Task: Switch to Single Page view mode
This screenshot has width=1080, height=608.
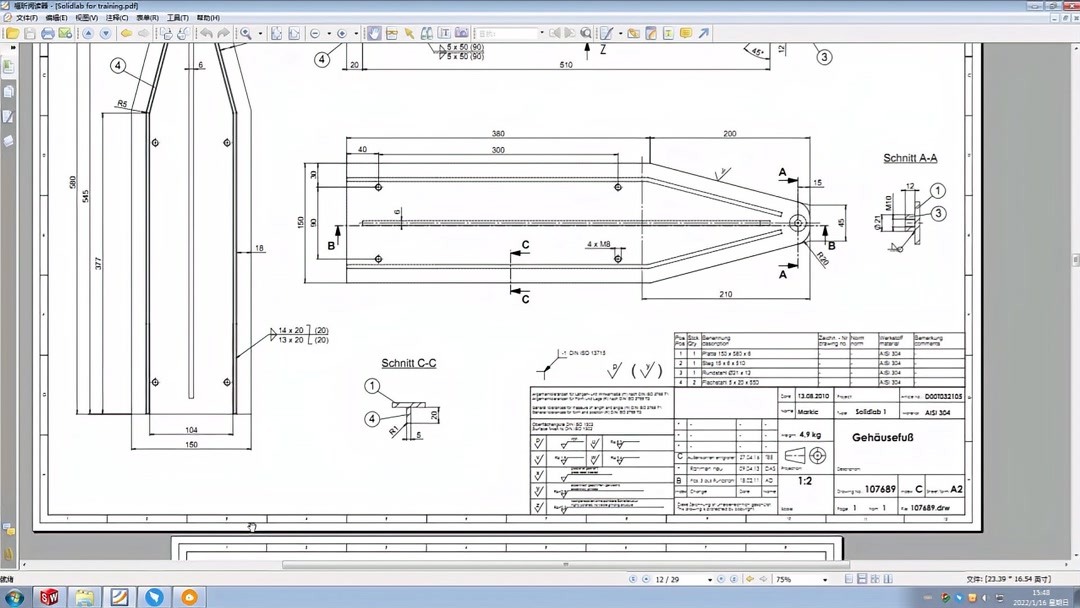Action: point(847,578)
